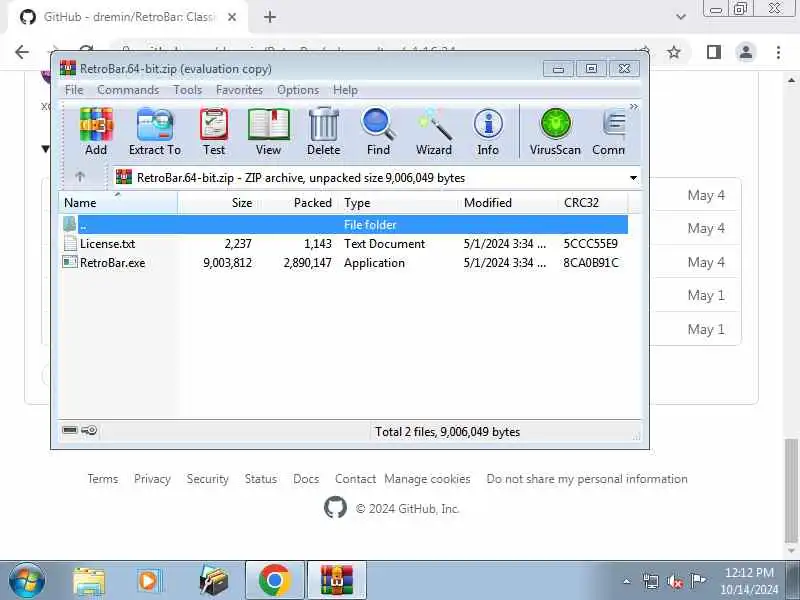
Task: Click the Manage cookies footer link
Action: 428,479
